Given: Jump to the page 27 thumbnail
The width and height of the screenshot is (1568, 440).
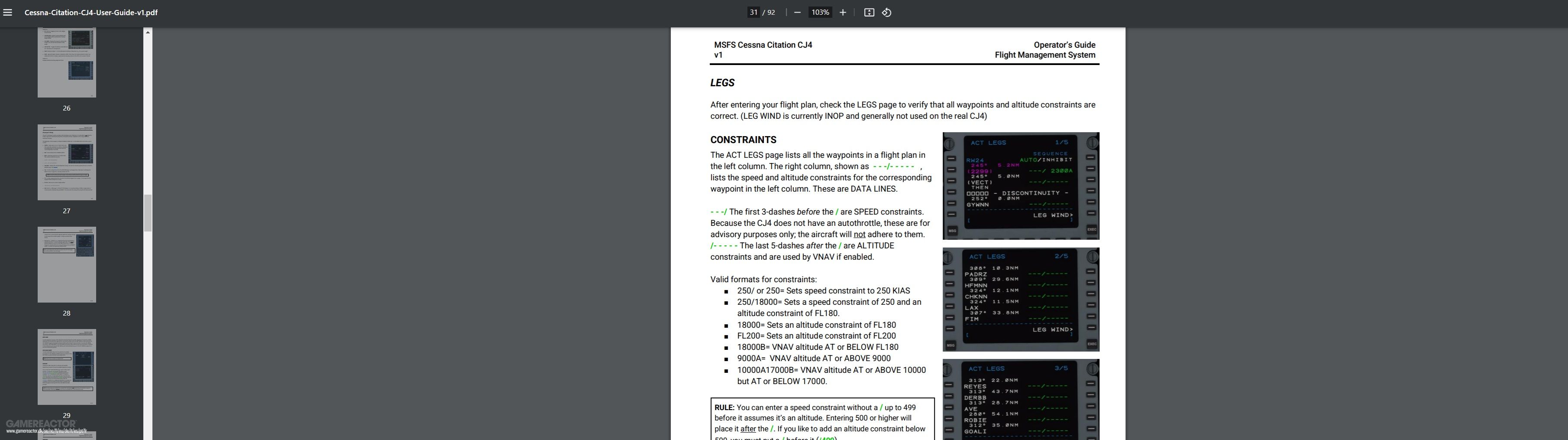Looking at the screenshot, I should tap(67, 162).
